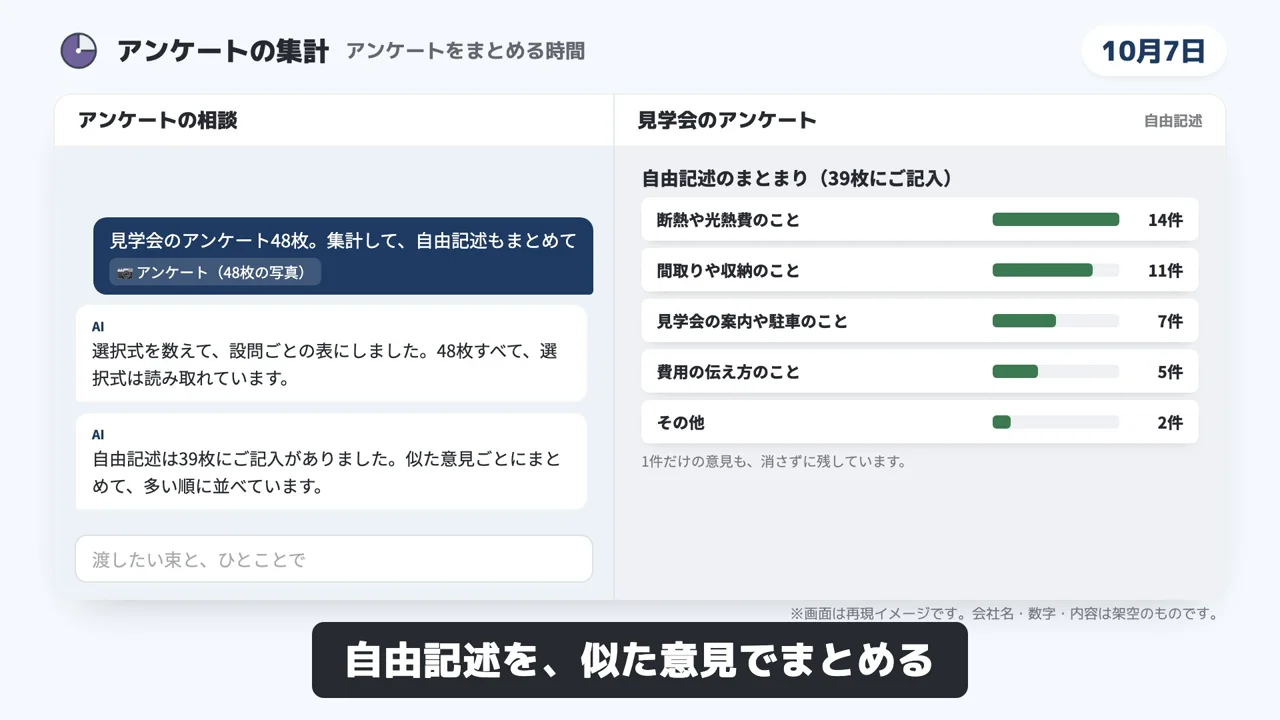
Task: Click the その他 progress bar
Action: (1055, 422)
